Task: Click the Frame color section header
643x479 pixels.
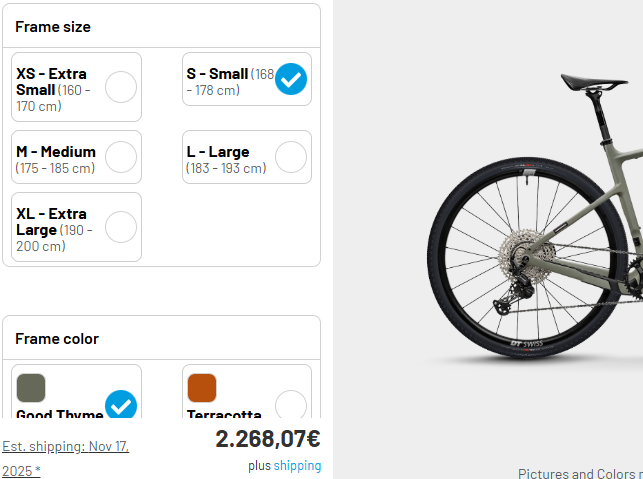Action: tap(57, 339)
